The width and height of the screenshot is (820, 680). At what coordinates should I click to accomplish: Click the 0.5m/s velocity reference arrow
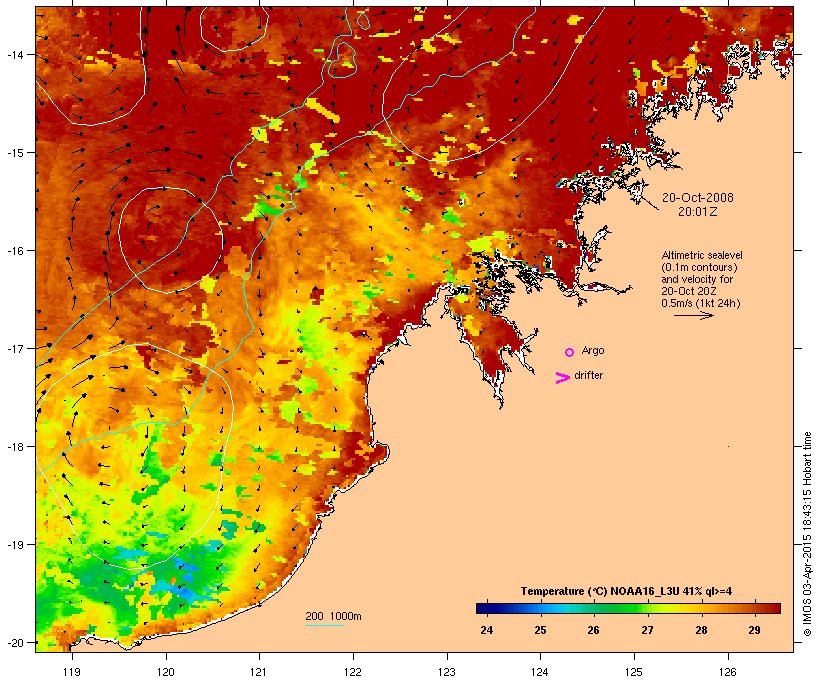(693, 315)
